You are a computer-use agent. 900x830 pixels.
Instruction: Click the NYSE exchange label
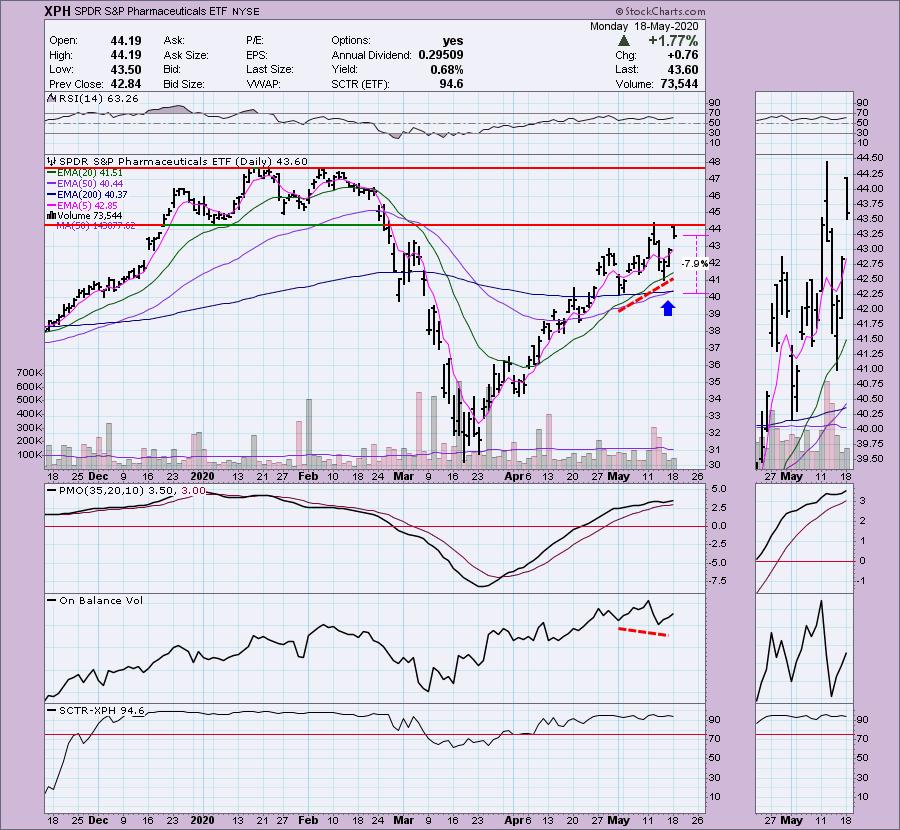click(x=246, y=11)
